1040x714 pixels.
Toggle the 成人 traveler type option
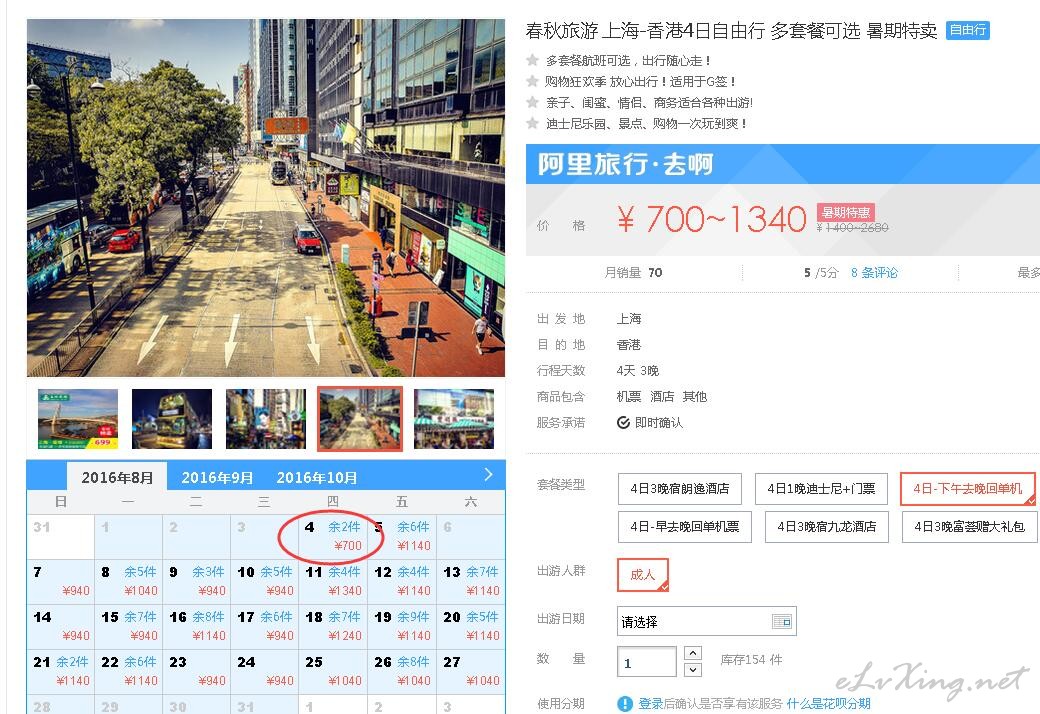tap(643, 575)
